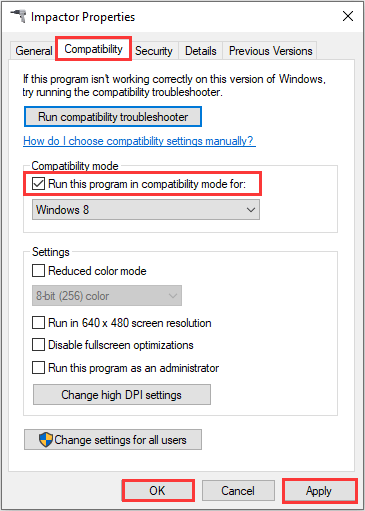
Task: Check Run this program as an administrator
Action: [38, 368]
